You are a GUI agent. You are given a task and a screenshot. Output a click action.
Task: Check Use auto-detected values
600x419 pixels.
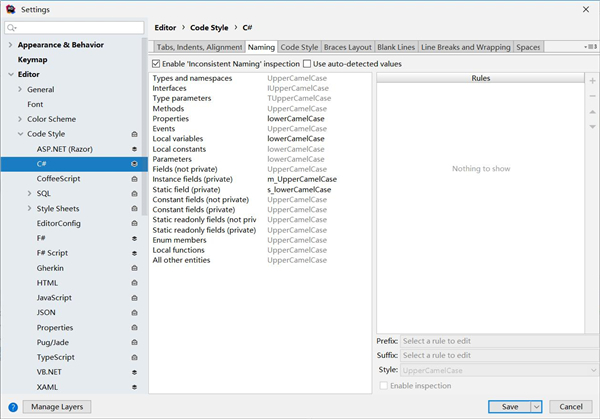[x=307, y=63]
